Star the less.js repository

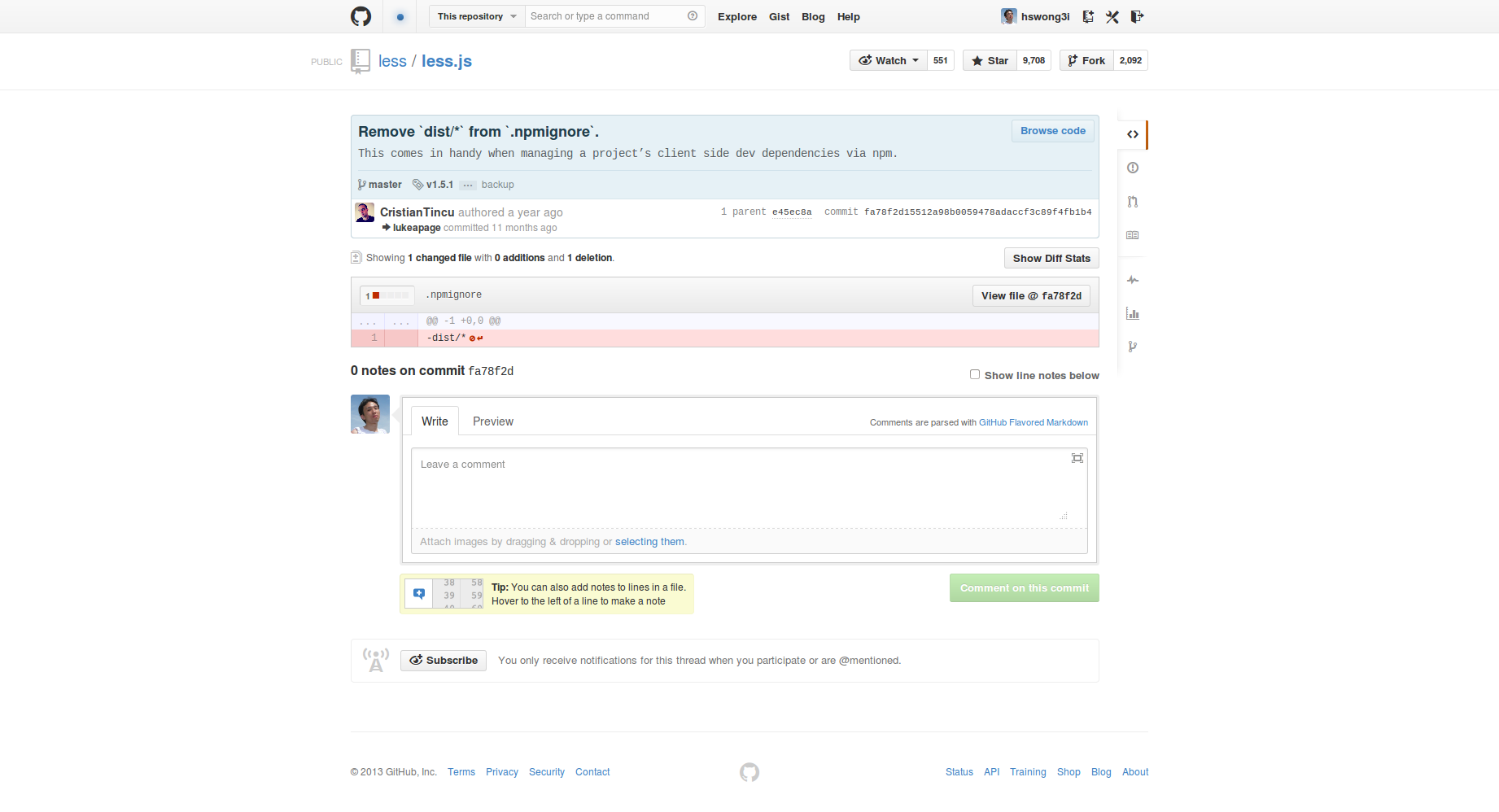click(990, 60)
